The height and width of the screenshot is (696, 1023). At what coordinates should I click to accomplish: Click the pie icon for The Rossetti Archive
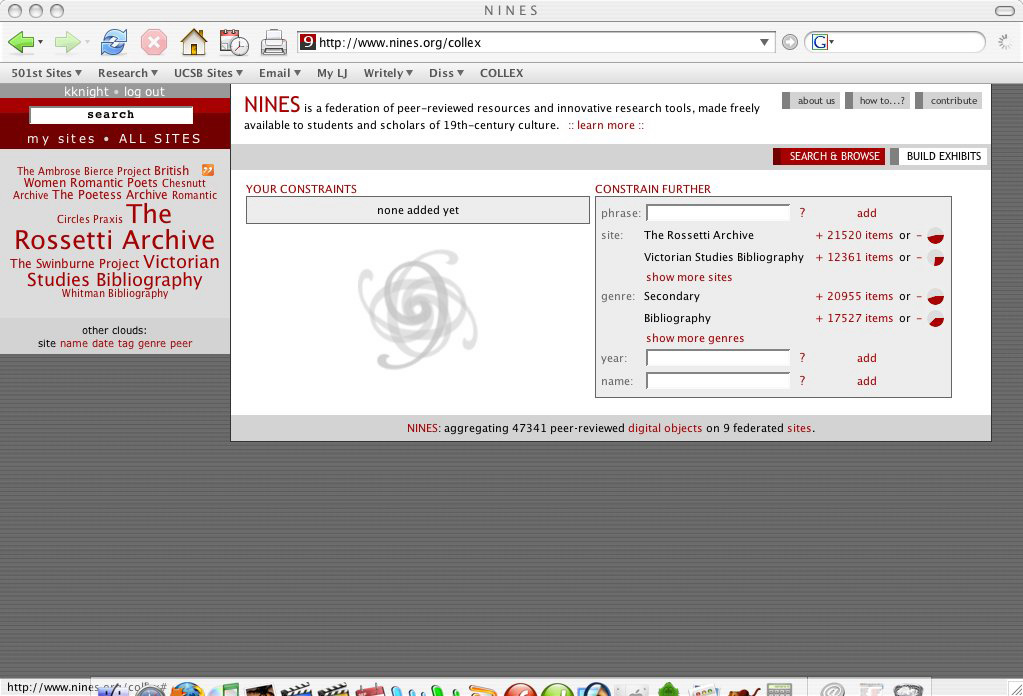(936, 235)
